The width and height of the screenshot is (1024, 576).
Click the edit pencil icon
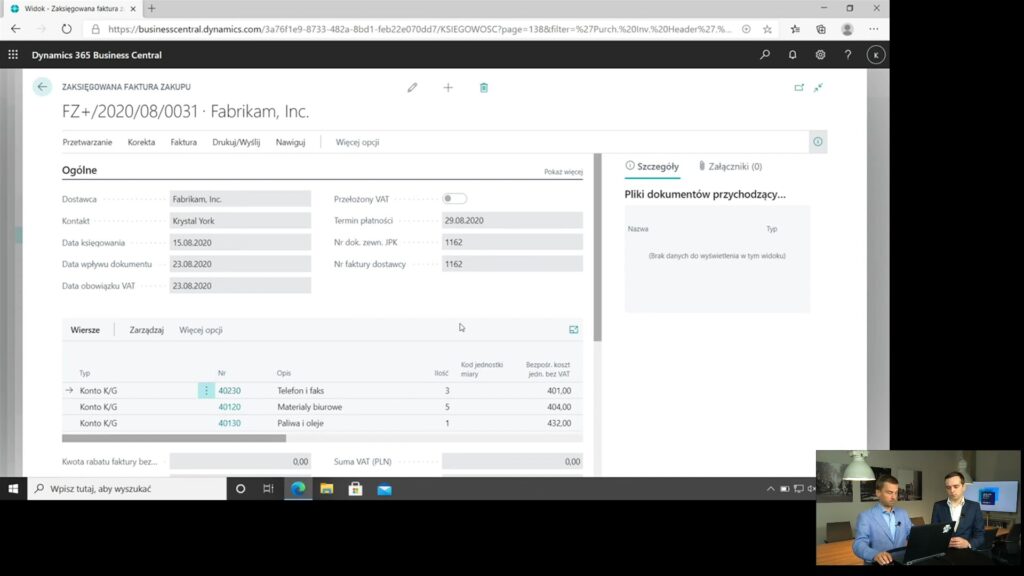[x=412, y=88]
